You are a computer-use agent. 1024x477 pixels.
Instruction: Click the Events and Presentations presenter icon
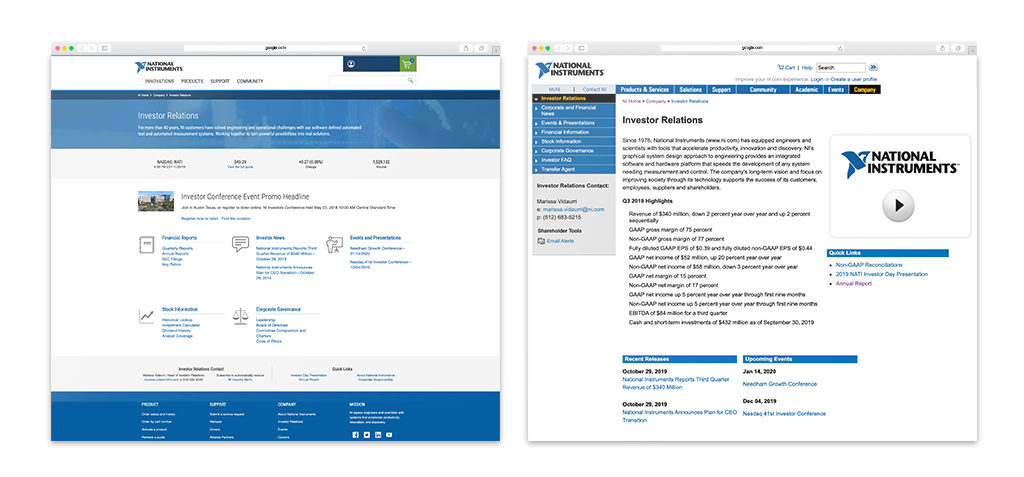click(334, 244)
